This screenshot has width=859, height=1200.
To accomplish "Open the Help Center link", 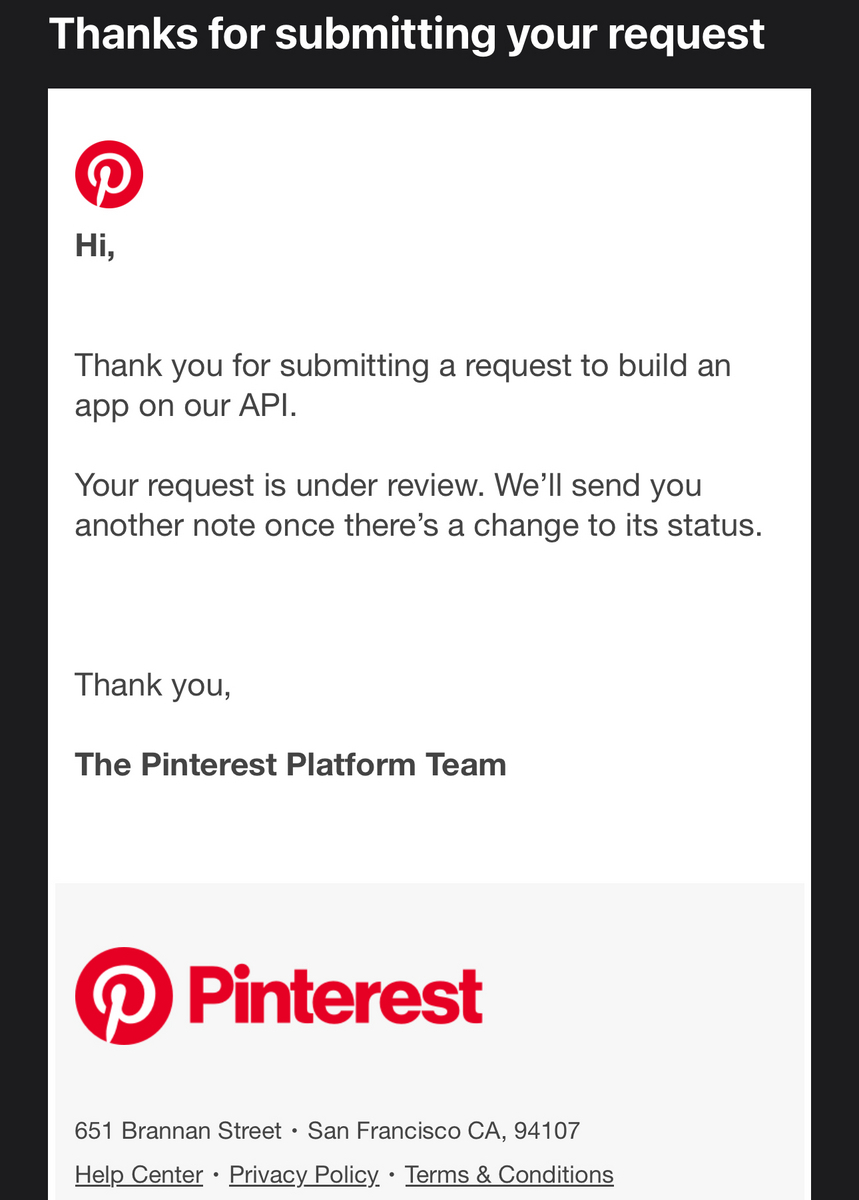I will 139,1174.
